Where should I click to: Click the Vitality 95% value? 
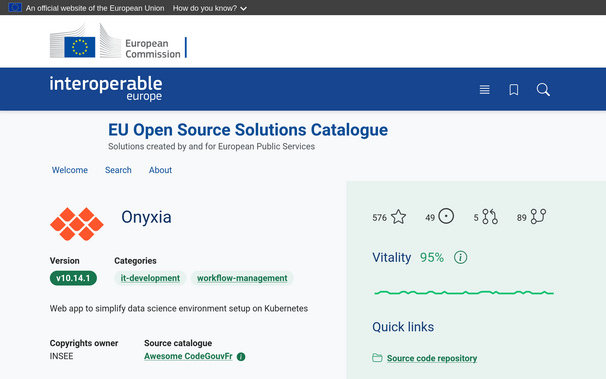tap(432, 258)
